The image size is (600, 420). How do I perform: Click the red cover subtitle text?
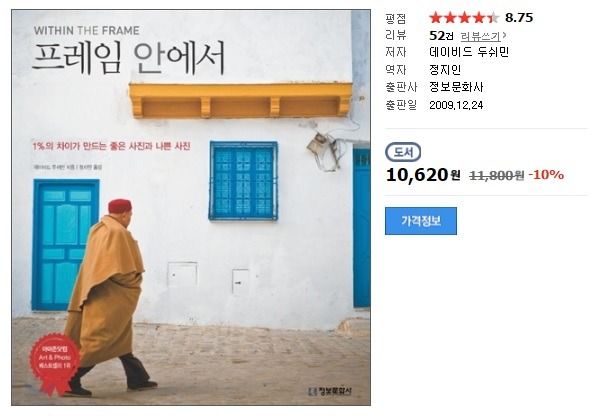[x=111, y=146]
